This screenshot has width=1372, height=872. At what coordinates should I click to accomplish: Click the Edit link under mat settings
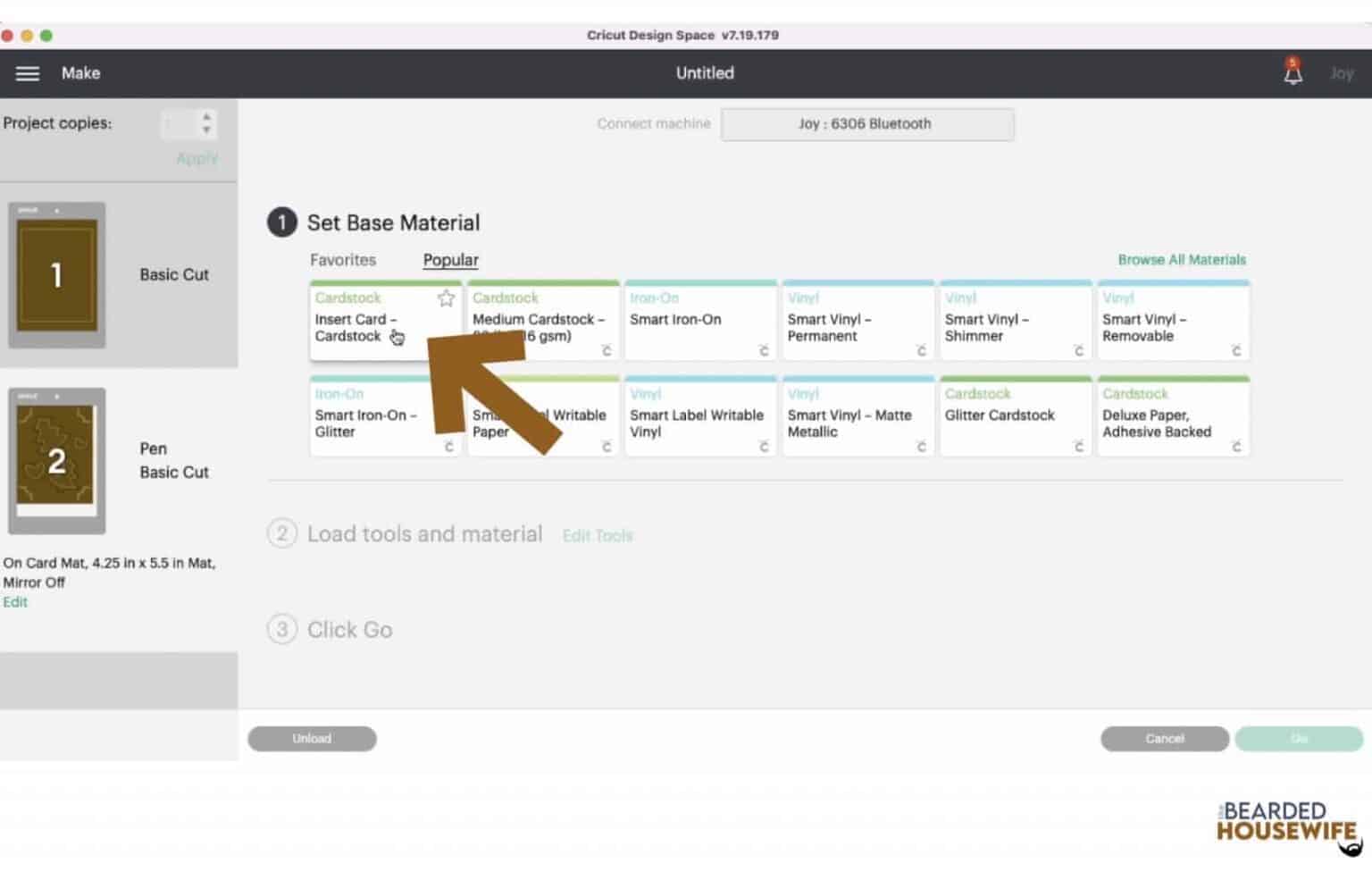(x=15, y=602)
